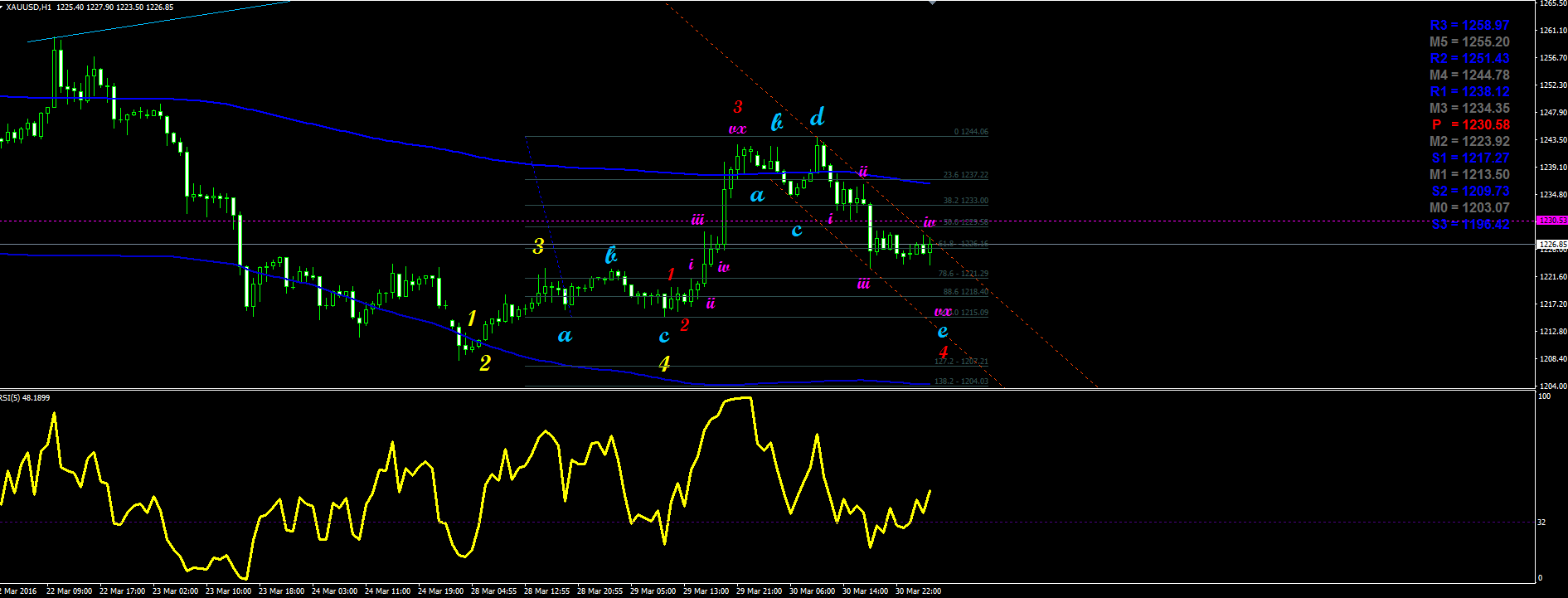Click the Fibonacci '0 1244.06' level label

(x=971, y=132)
